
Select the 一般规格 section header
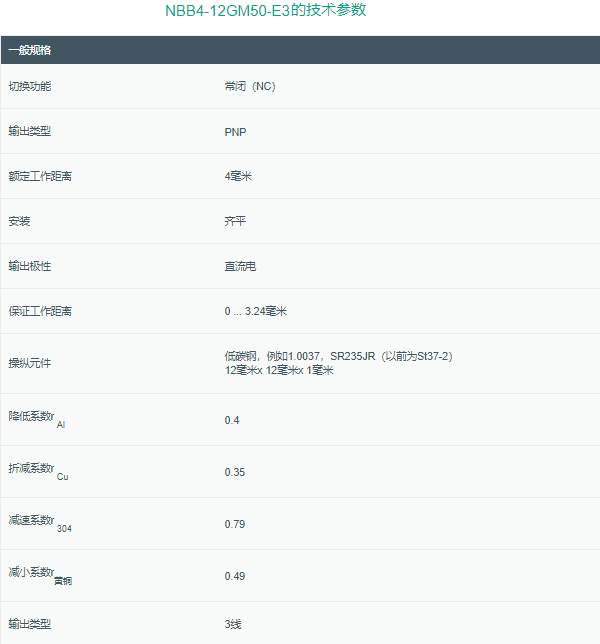[x=30, y=50]
